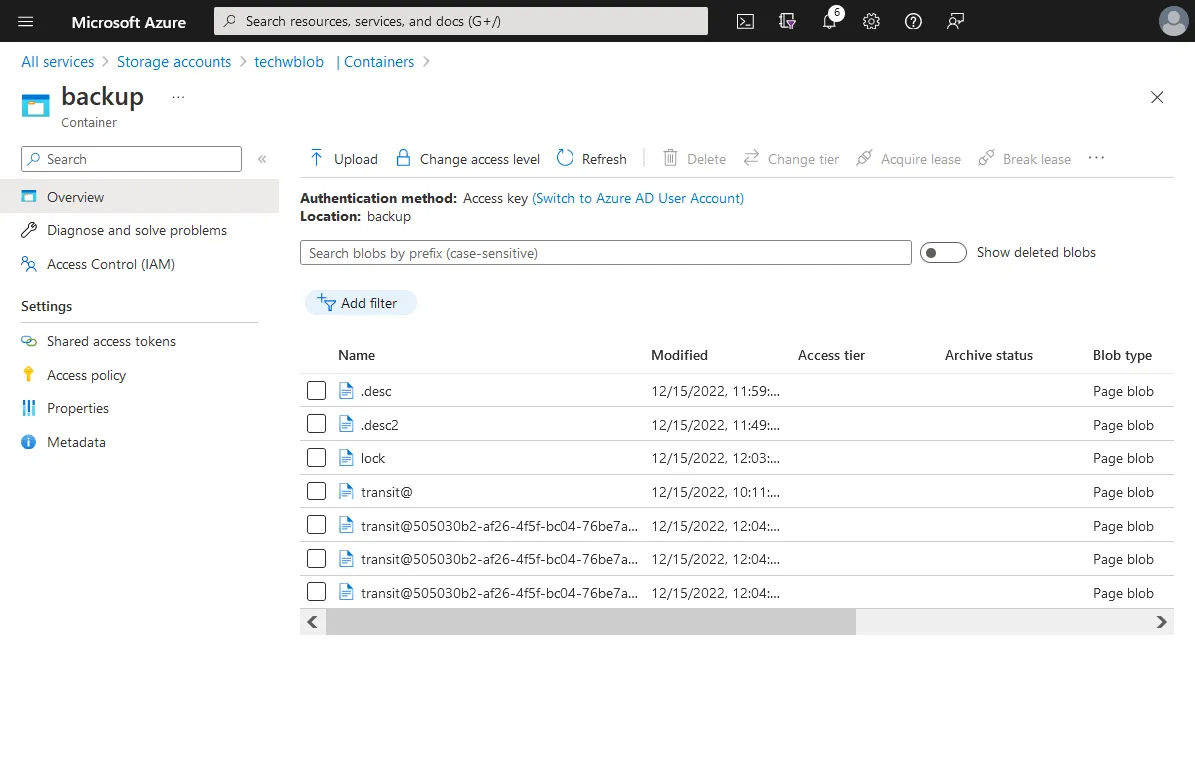Screen dimensions: 1195x779
Task: Open the feedback icon in top bar
Action: (955, 21)
